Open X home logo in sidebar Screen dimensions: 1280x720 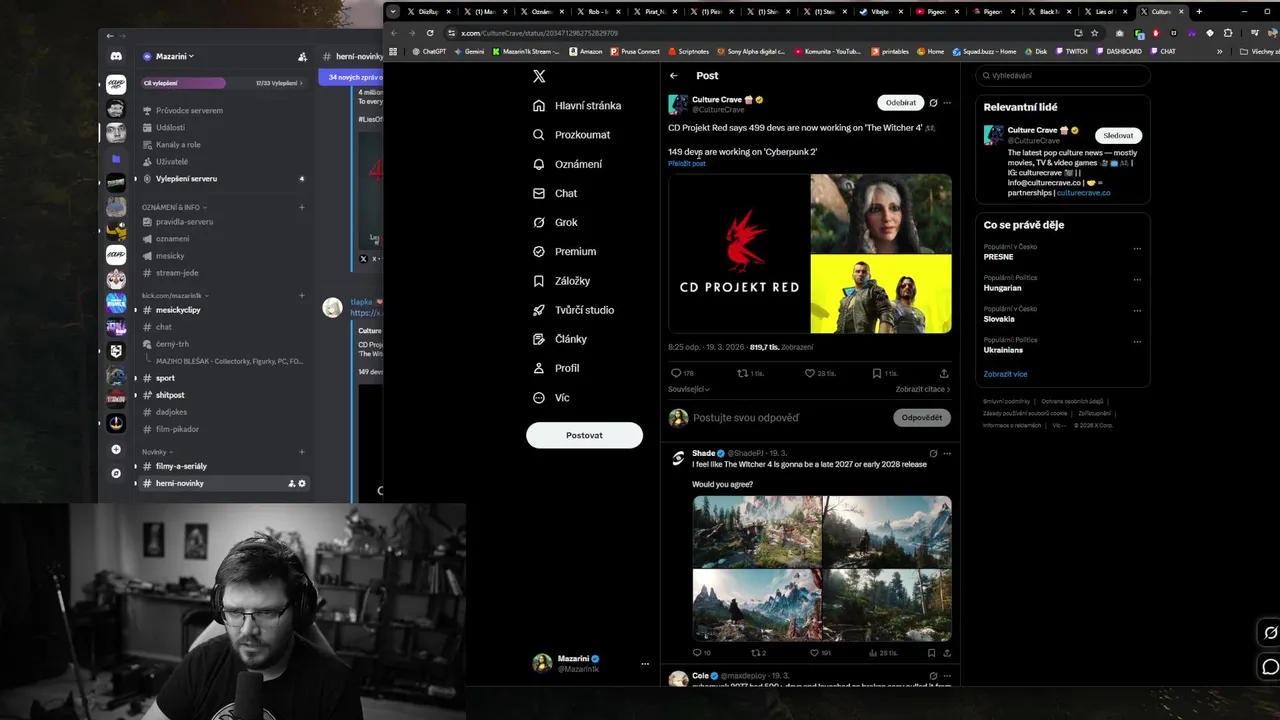539,76
